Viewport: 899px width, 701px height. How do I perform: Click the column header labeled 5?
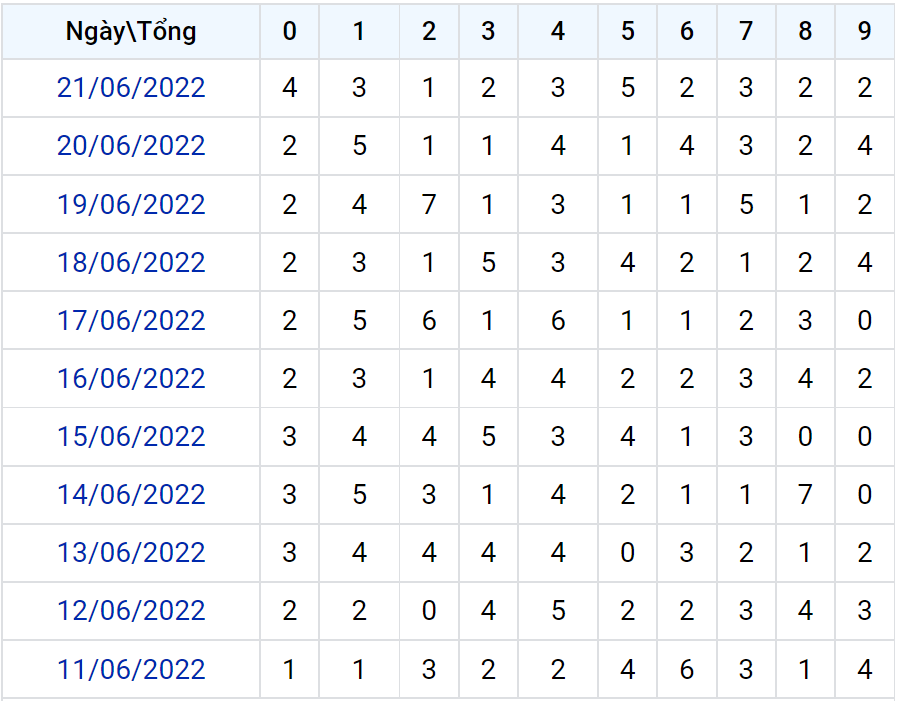pyautogui.click(x=628, y=31)
